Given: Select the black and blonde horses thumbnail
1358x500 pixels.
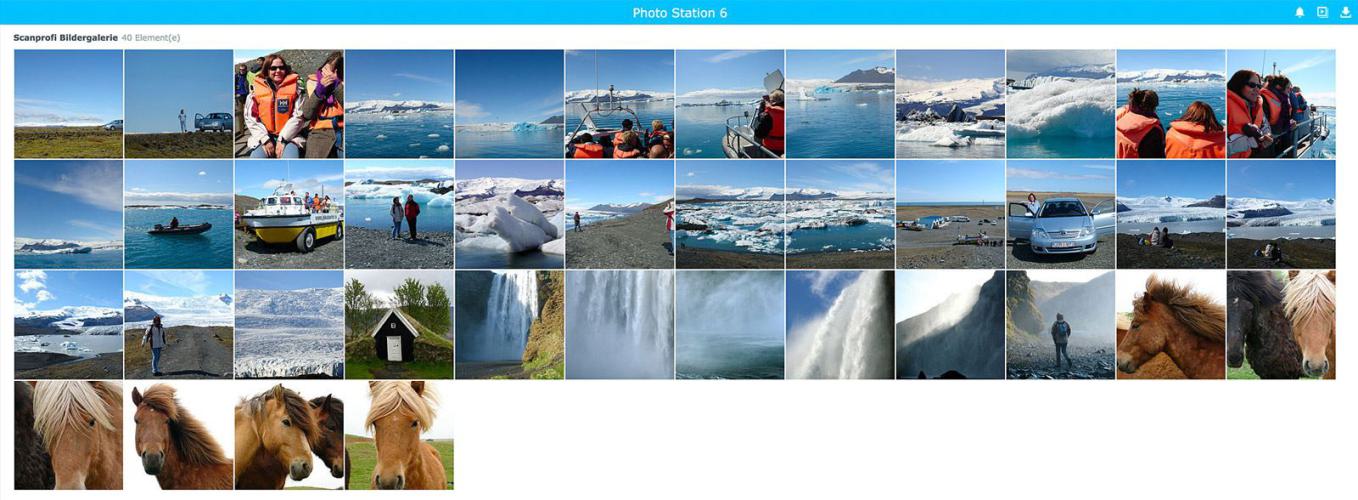Looking at the screenshot, I should 1281,324.
